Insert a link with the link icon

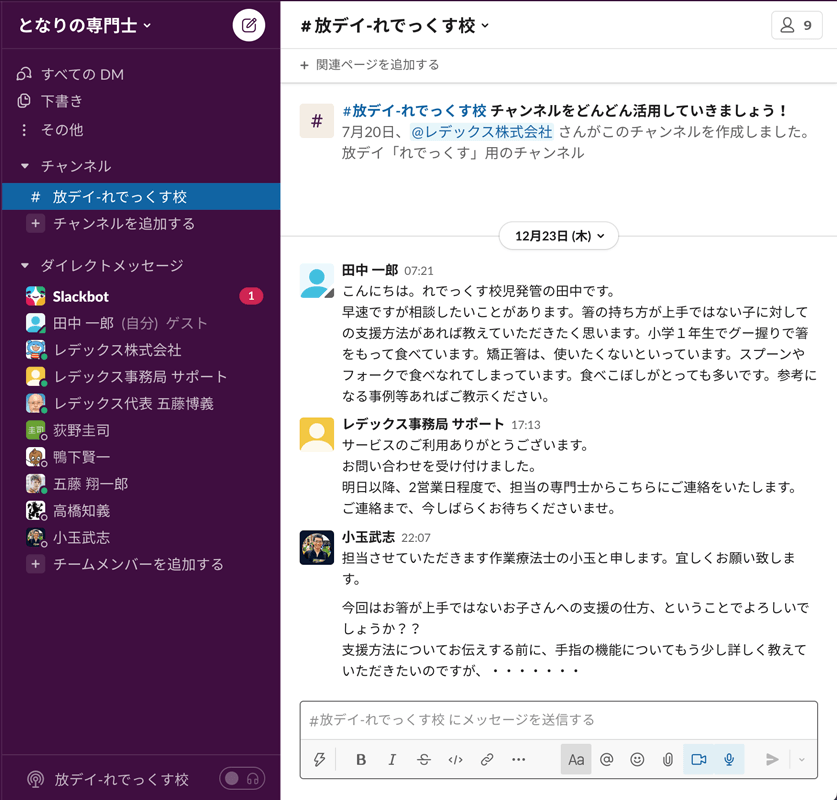click(x=487, y=760)
